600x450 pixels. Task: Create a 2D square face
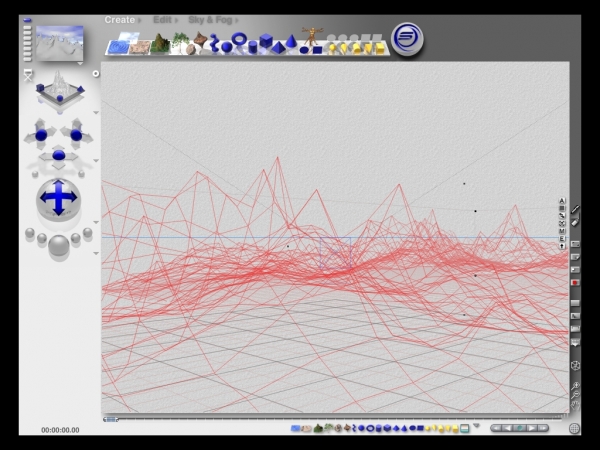318,50
